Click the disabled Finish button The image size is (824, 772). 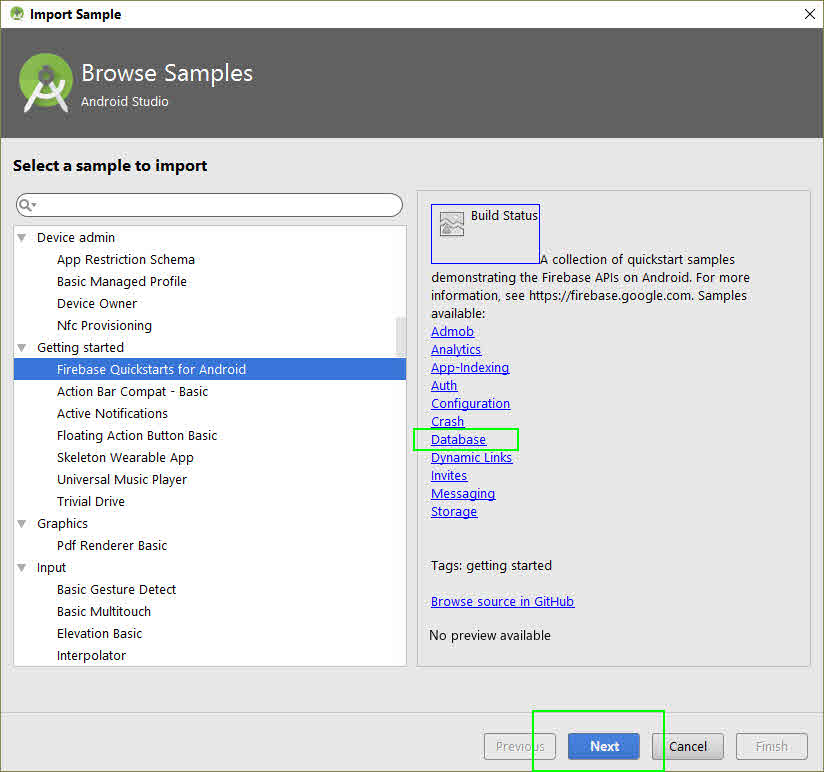771,746
